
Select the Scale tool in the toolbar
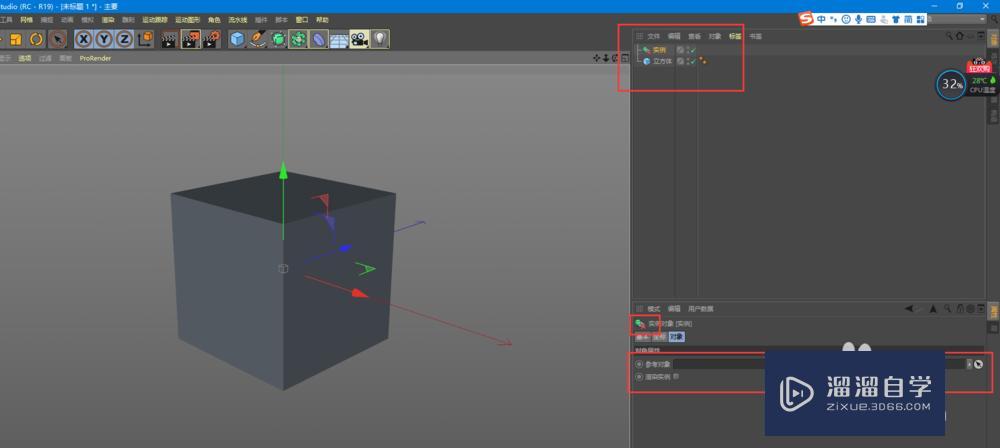16,40
